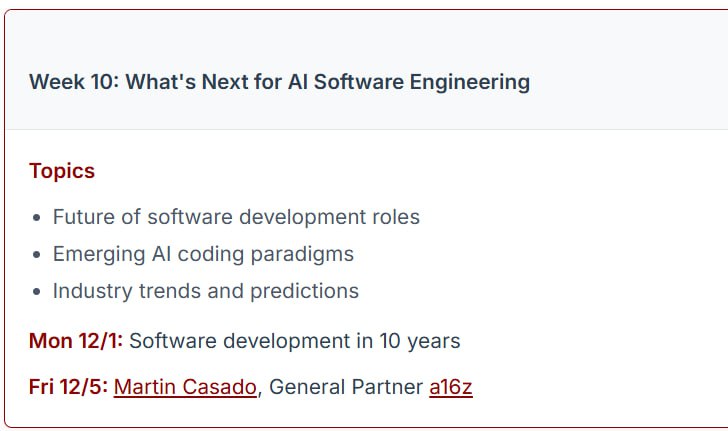
Task: Click the Fri 12/5 date label
Action: (68, 387)
